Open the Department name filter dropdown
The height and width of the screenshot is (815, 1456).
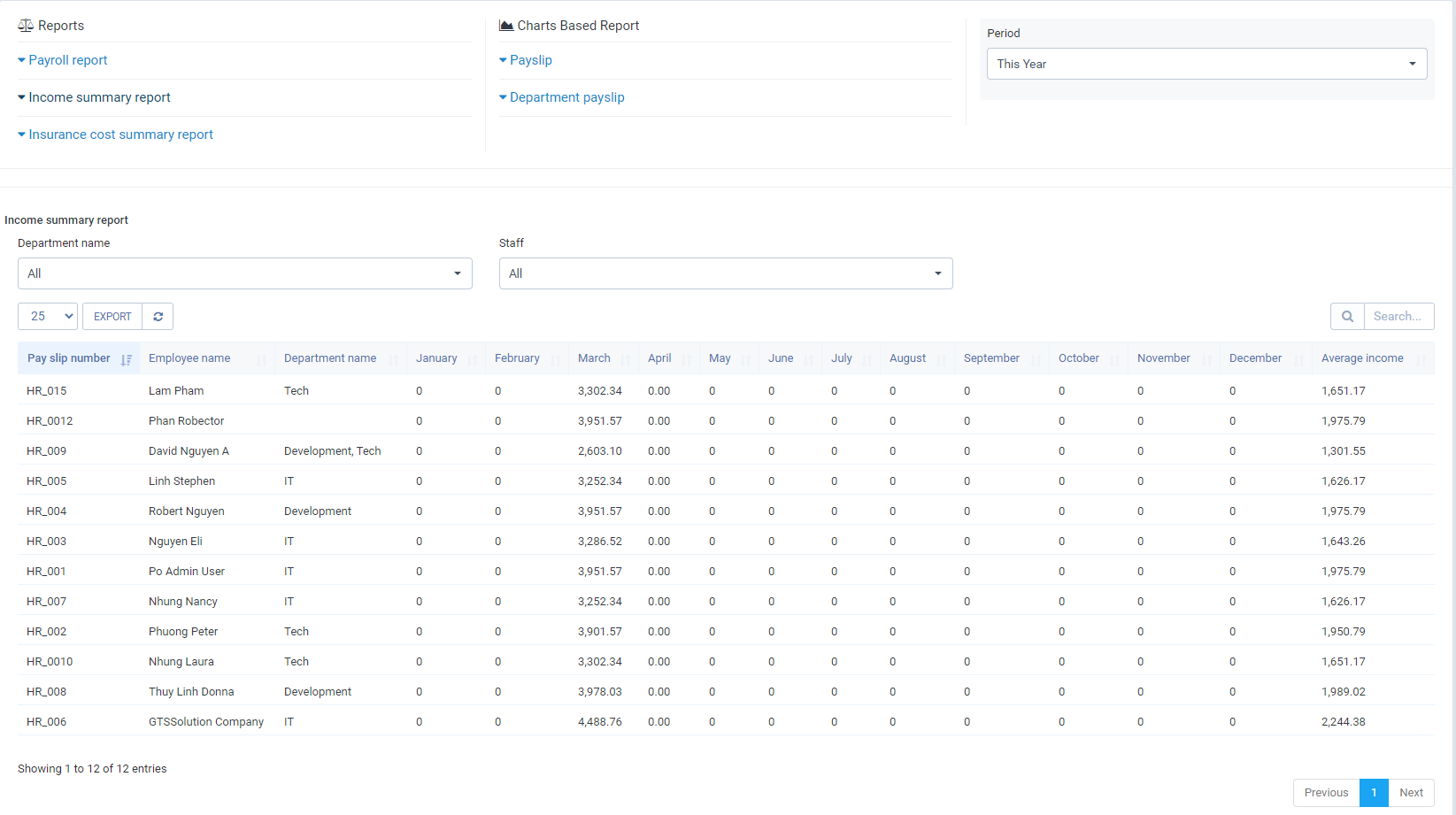[x=245, y=273]
